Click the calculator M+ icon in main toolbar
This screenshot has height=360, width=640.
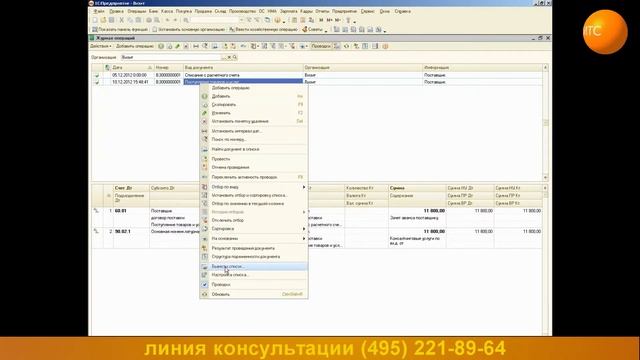(x=329, y=20)
